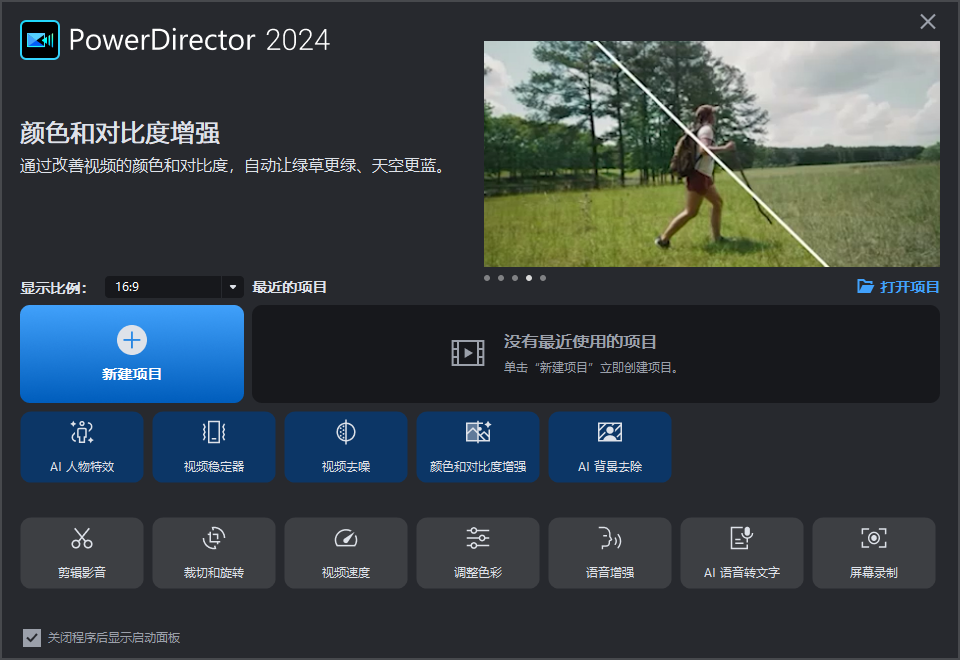This screenshot has height=660, width=960.
Task: Launch the 视频稳定器 tool
Action: click(x=214, y=447)
